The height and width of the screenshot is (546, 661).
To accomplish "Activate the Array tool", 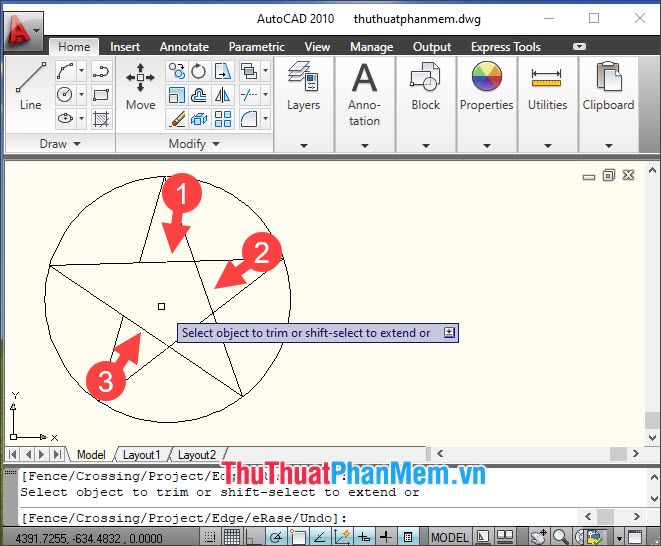I will pyautogui.click(x=222, y=118).
